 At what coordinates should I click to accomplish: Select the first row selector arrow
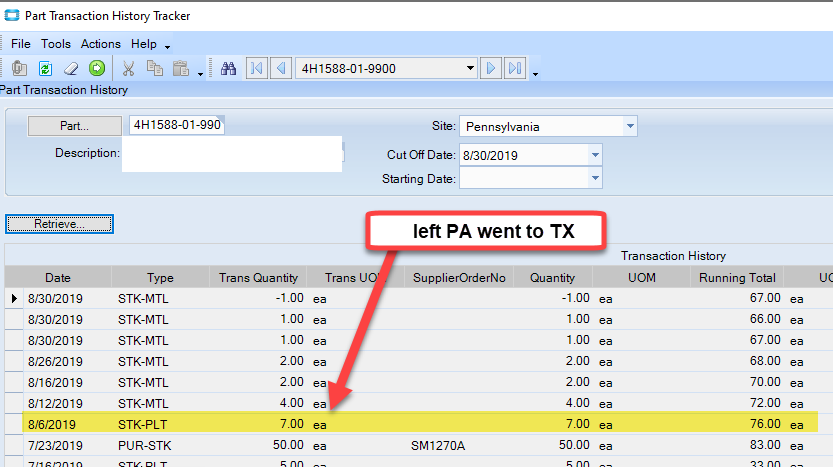14,299
